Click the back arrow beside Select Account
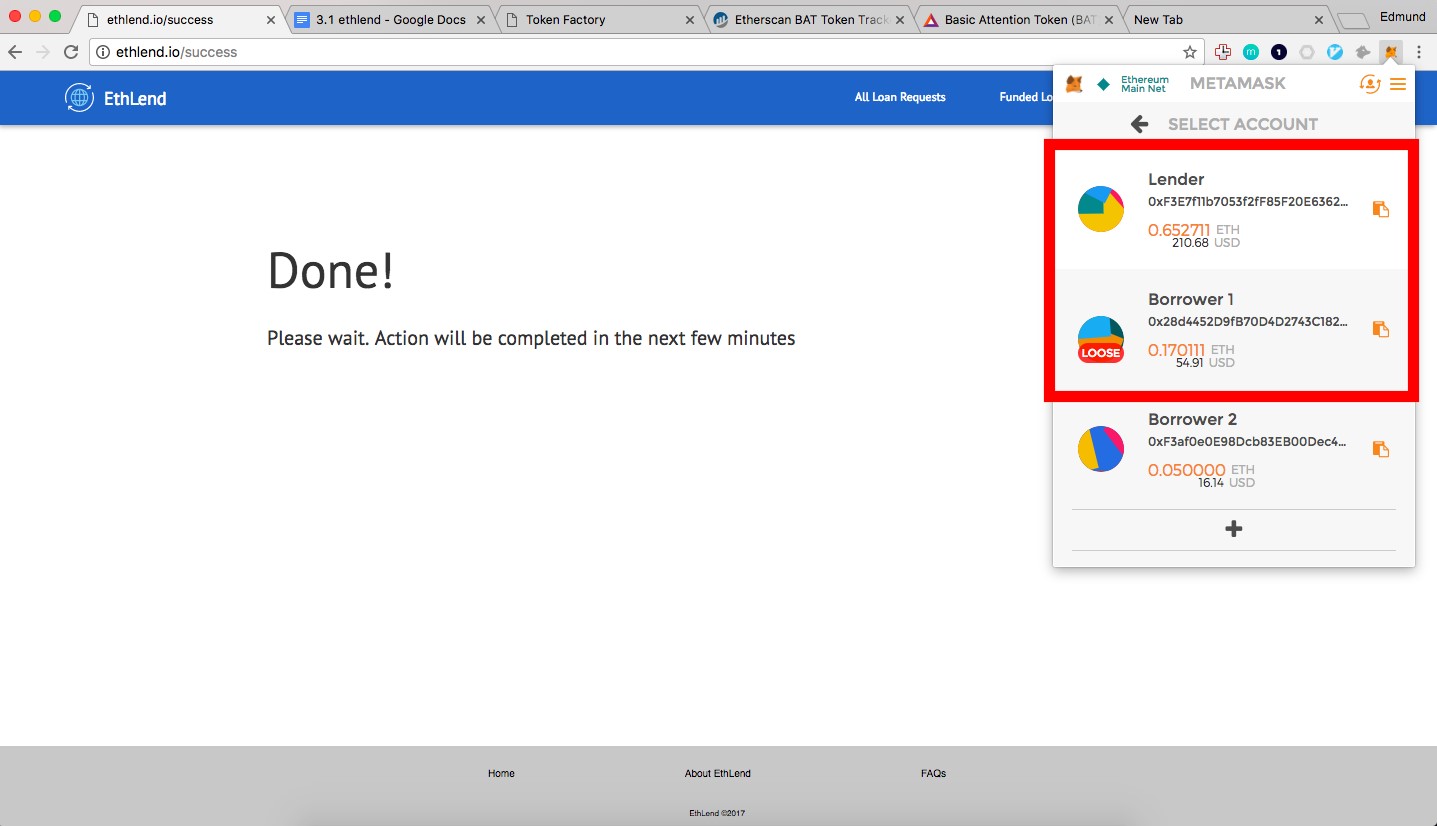 point(1139,124)
